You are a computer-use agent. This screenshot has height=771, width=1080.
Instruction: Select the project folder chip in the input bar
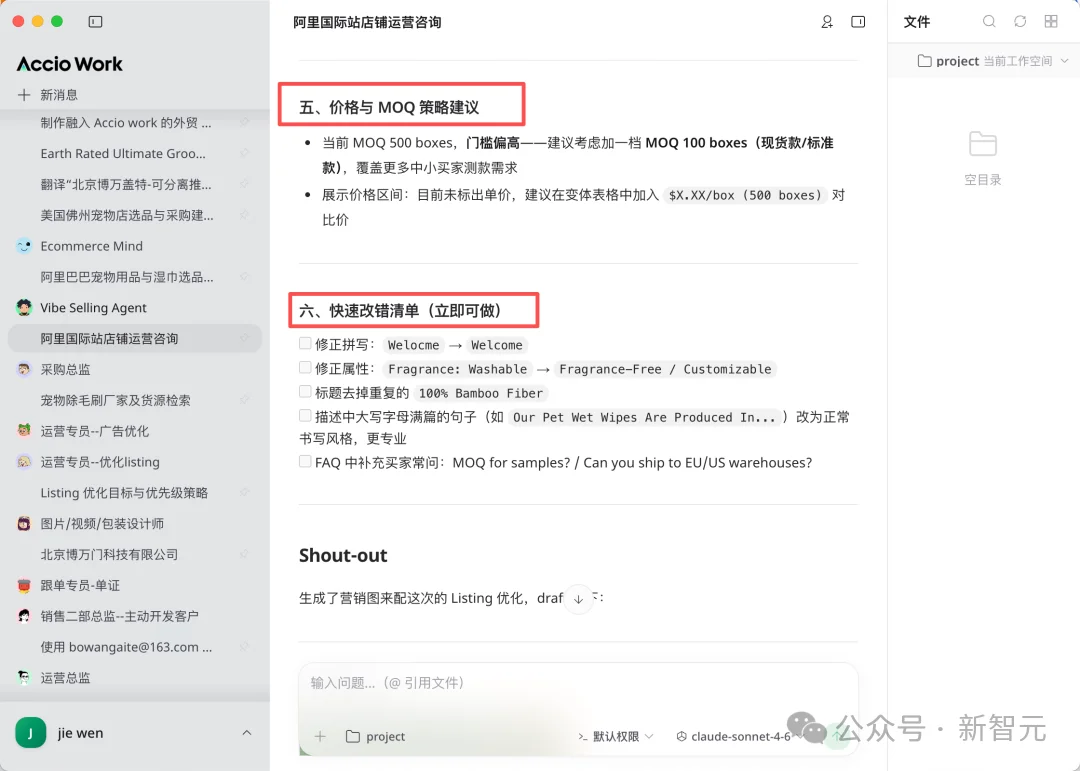coord(376,736)
